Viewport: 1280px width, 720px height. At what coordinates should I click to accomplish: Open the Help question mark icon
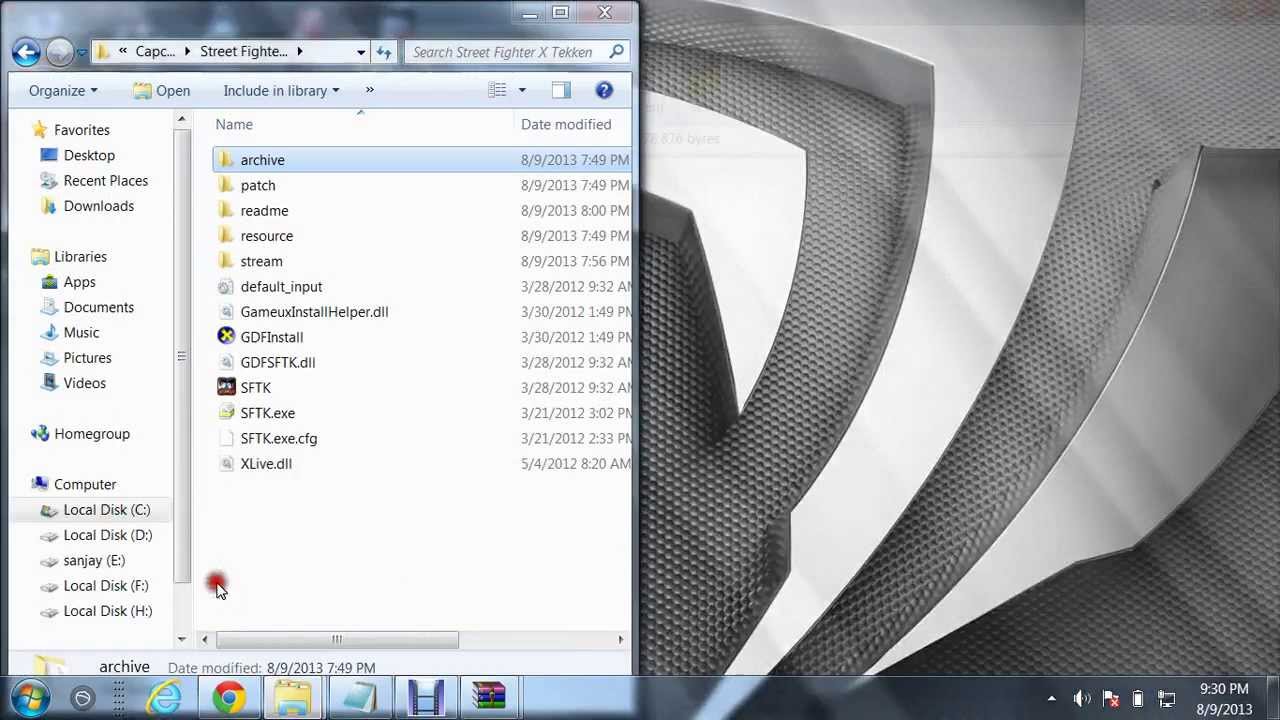pyautogui.click(x=604, y=91)
